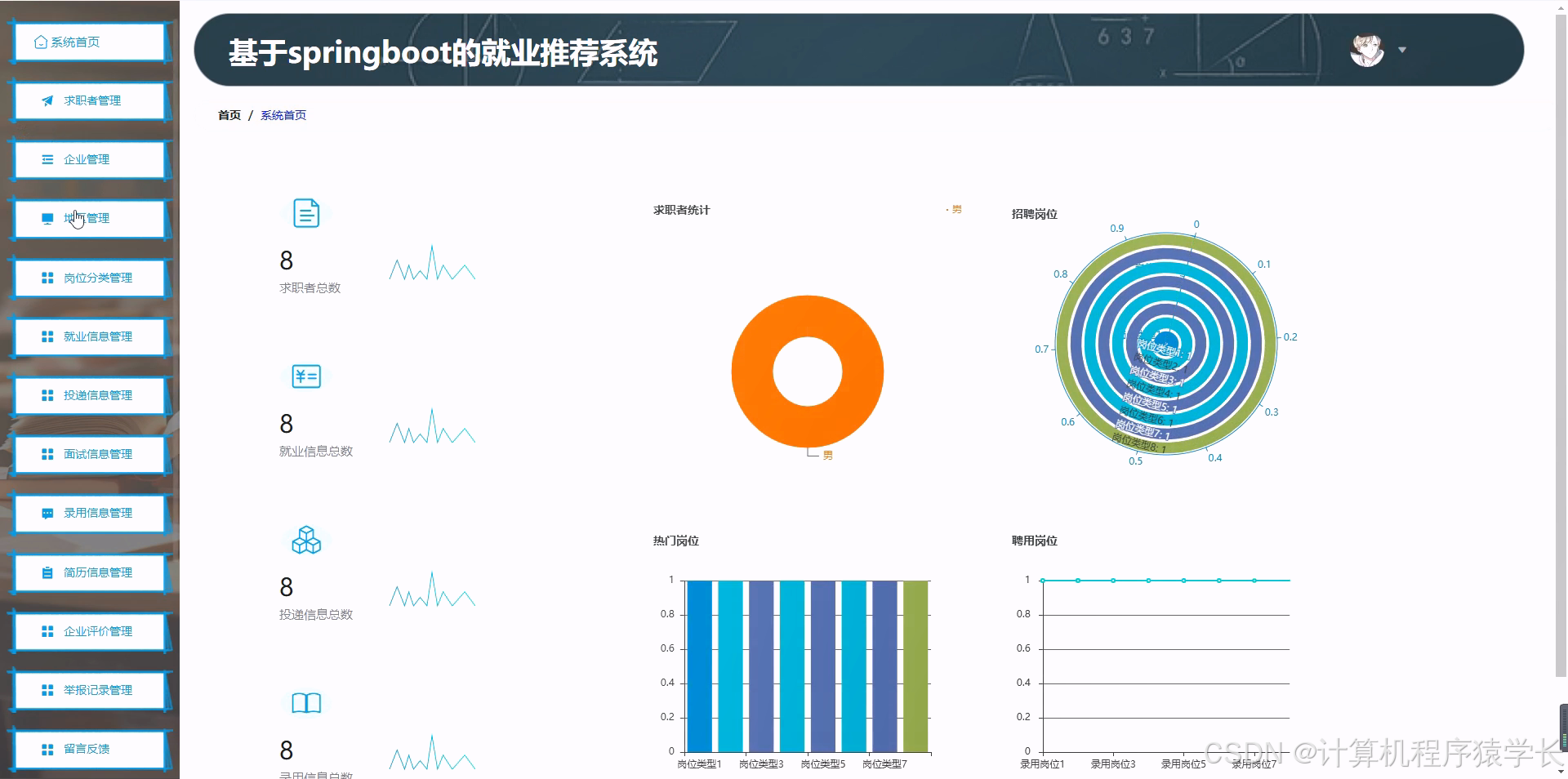
Task: Click the document icon above 求职者总数
Action: pyautogui.click(x=306, y=213)
